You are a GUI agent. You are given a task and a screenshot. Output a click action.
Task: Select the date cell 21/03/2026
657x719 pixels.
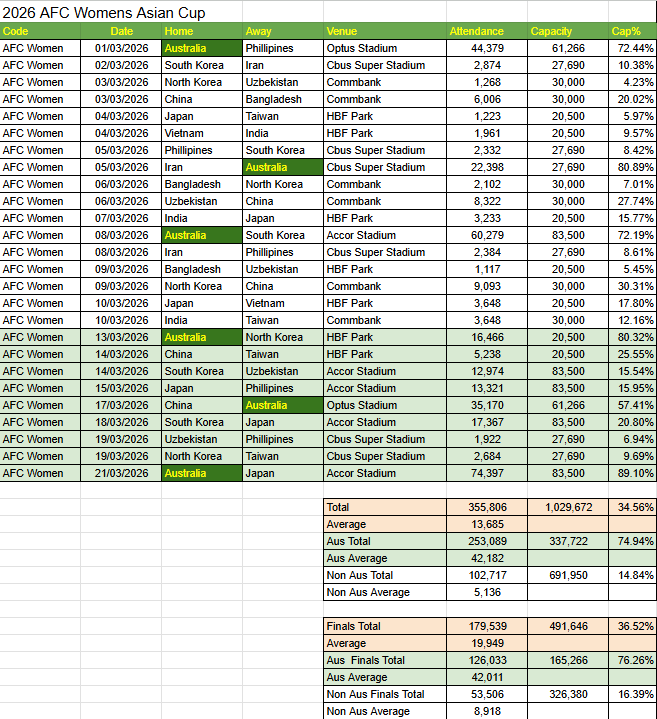[x=121, y=473]
